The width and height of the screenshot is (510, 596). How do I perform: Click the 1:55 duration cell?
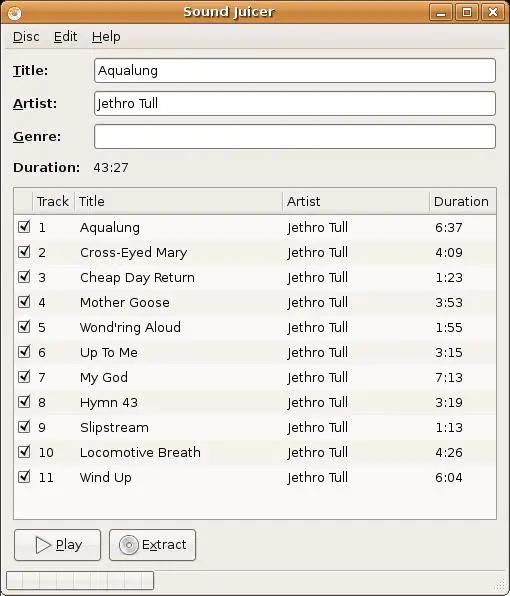449,327
